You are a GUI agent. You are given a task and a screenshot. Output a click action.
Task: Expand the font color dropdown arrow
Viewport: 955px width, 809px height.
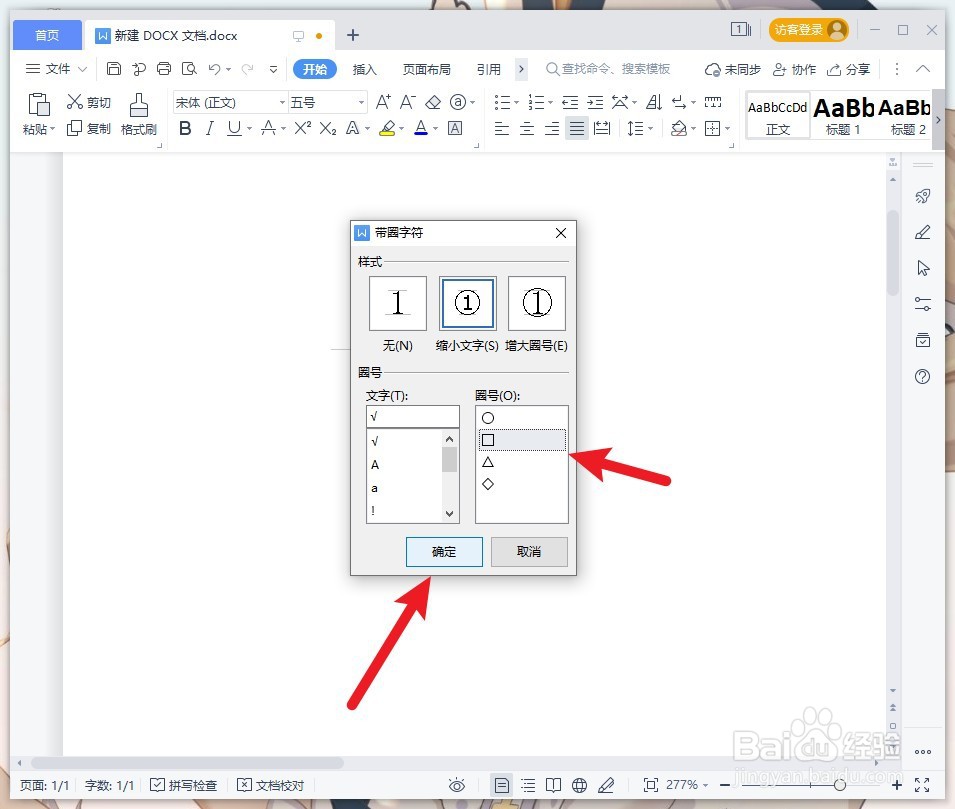pos(435,129)
